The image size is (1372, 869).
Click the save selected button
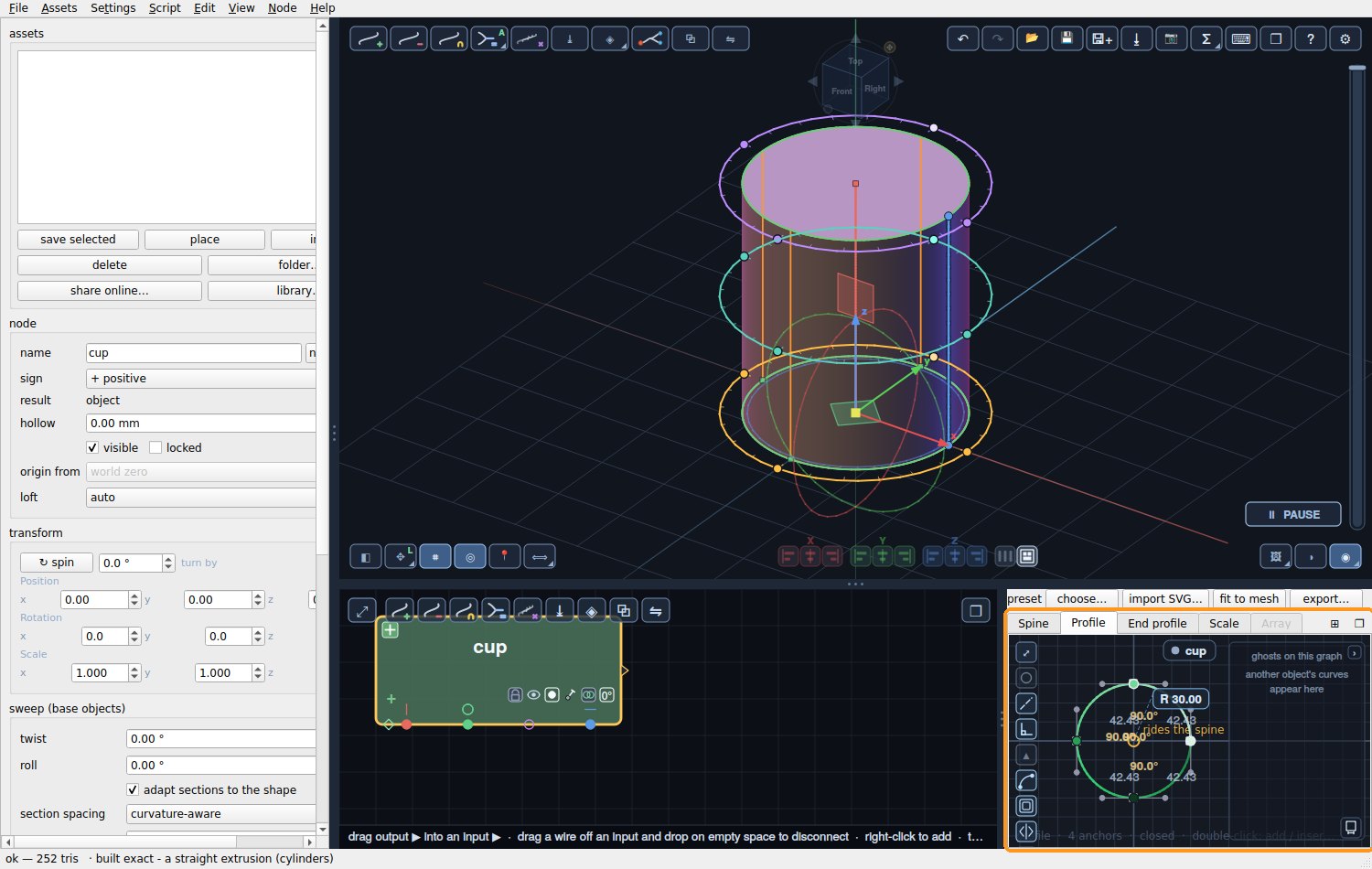[x=78, y=239]
